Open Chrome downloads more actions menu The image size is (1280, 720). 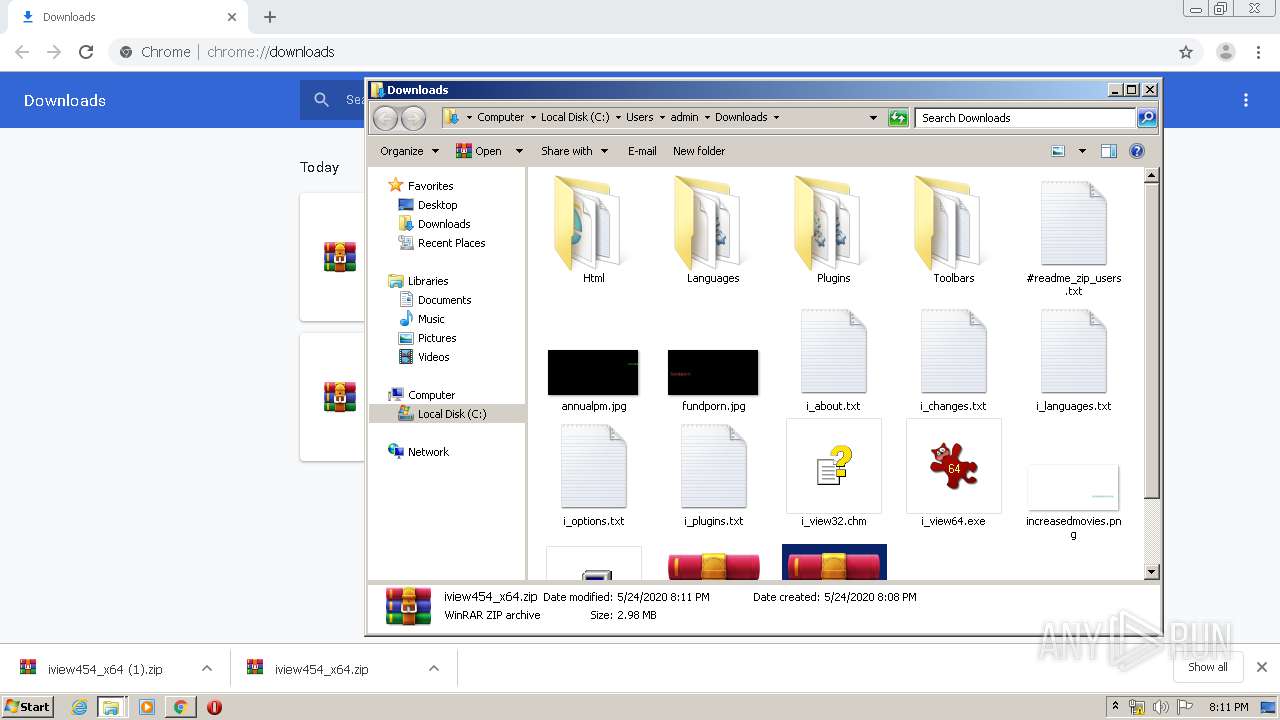point(1246,100)
